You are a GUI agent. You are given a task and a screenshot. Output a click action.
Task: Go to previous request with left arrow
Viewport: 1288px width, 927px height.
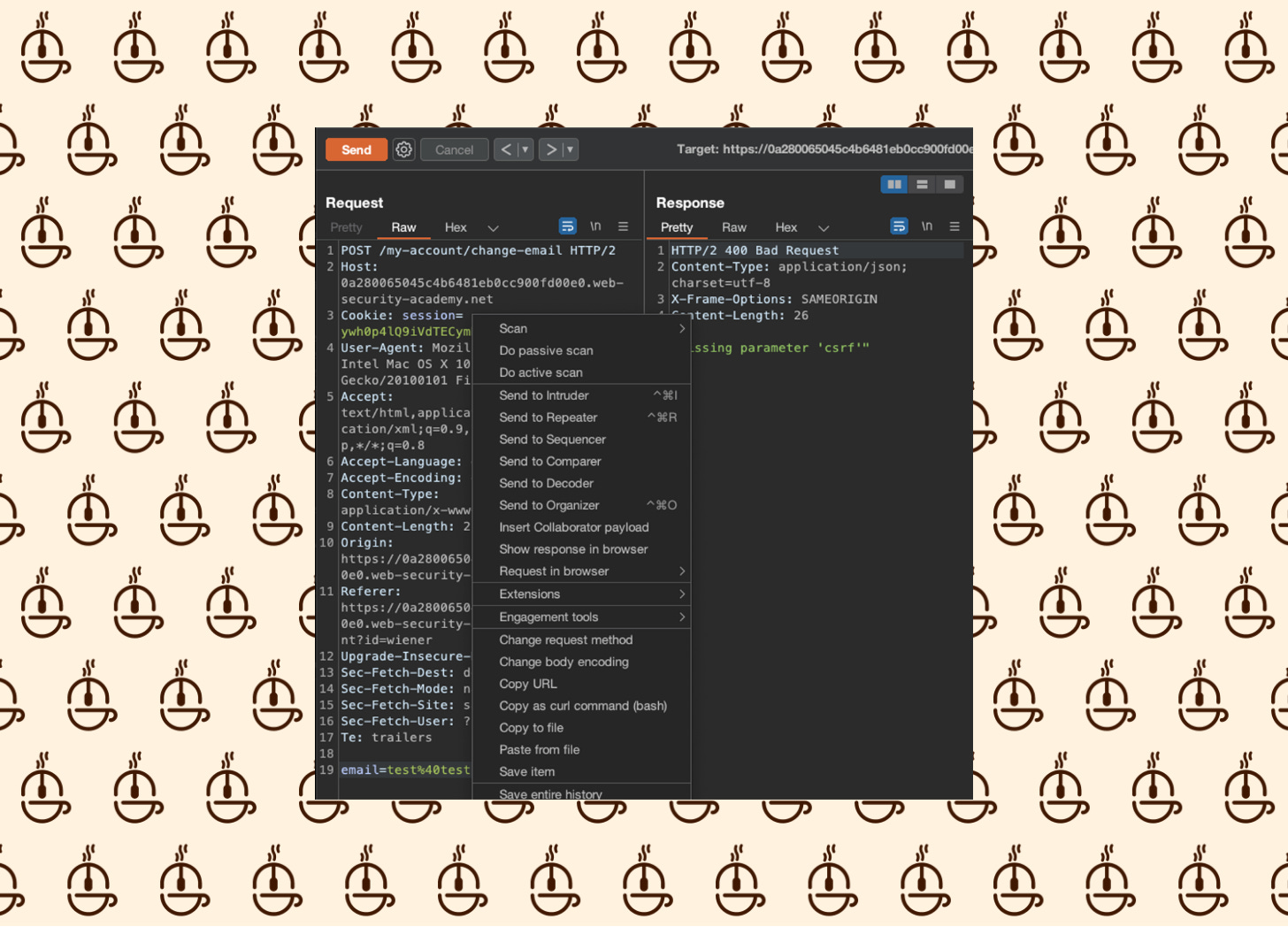pos(505,149)
